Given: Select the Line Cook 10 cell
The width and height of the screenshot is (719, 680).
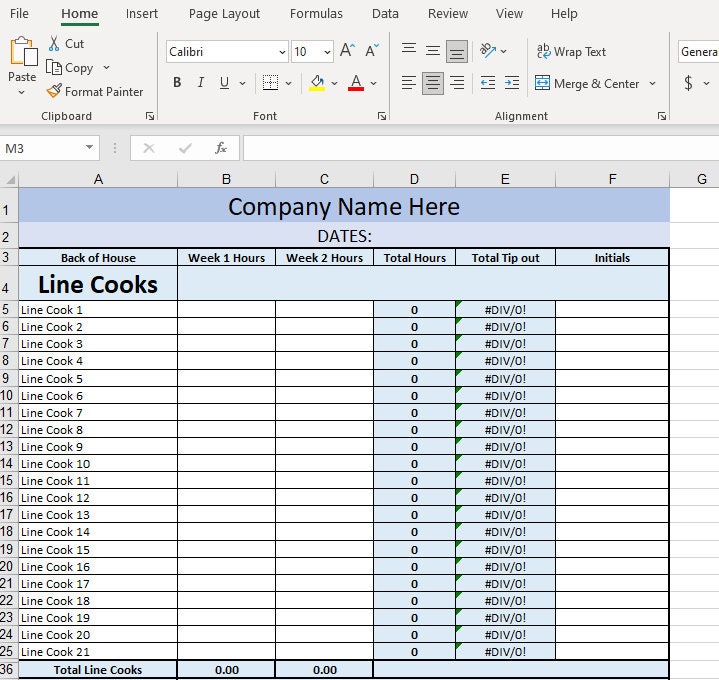Looking at the screenshot, I should point(98,464).
